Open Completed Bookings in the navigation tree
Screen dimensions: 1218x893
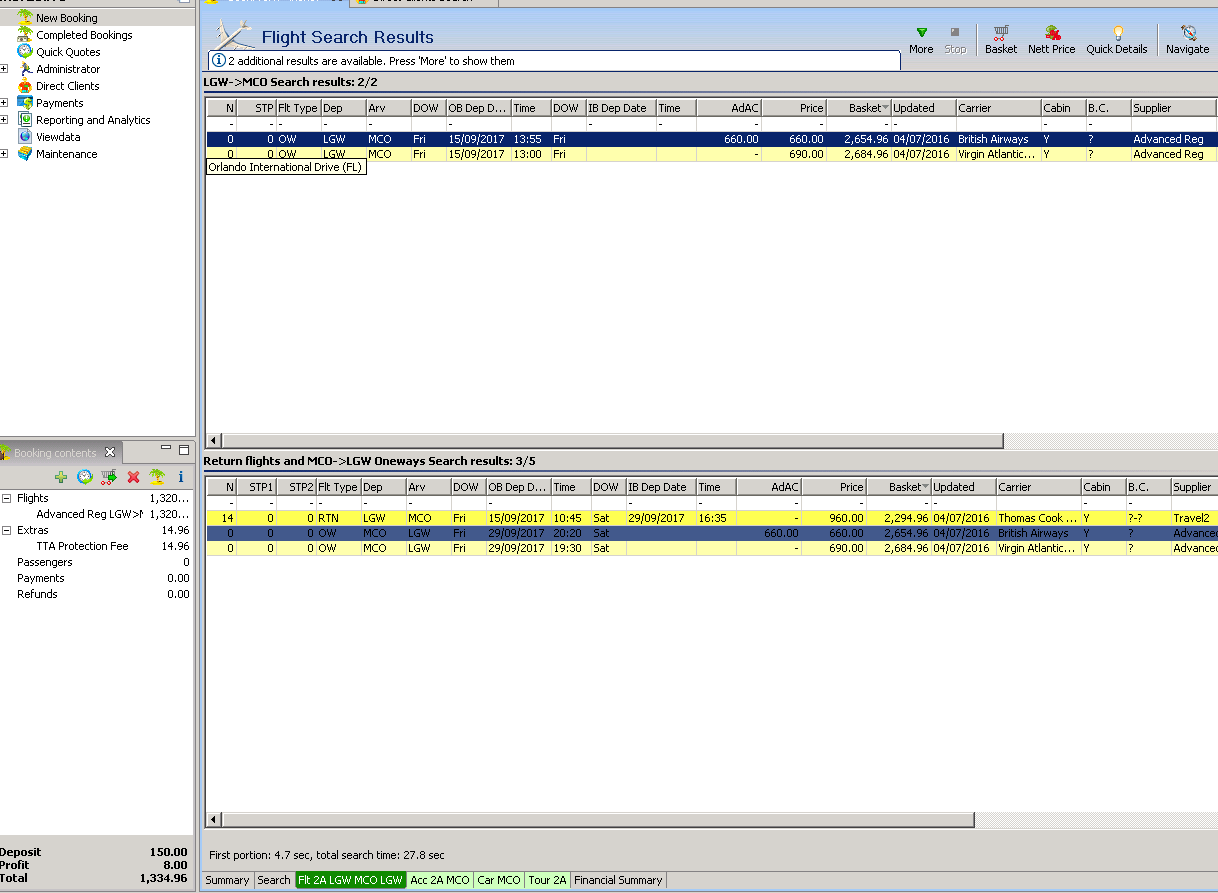click(x=84, y=35)
